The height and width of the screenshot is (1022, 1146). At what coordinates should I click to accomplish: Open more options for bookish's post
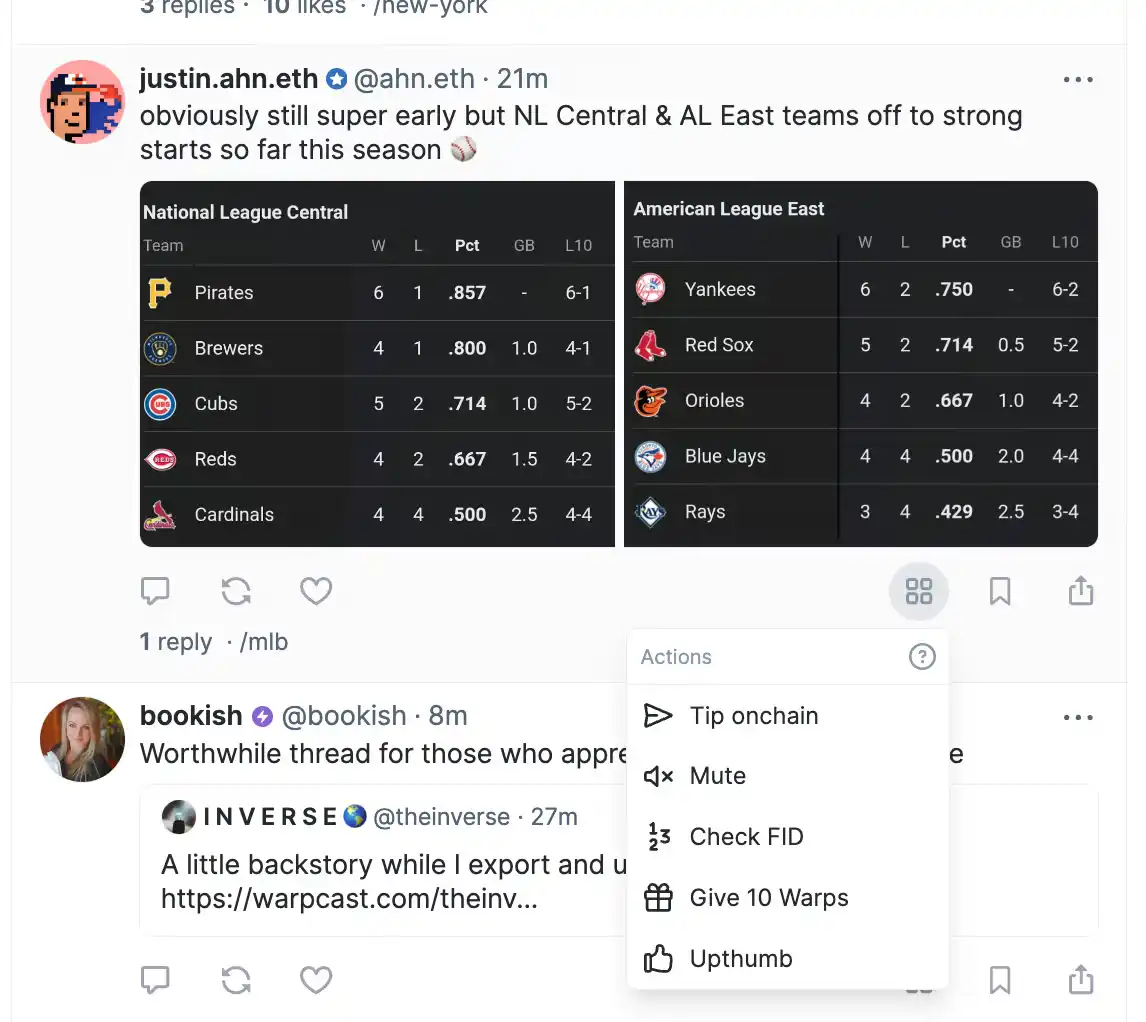1078,717
